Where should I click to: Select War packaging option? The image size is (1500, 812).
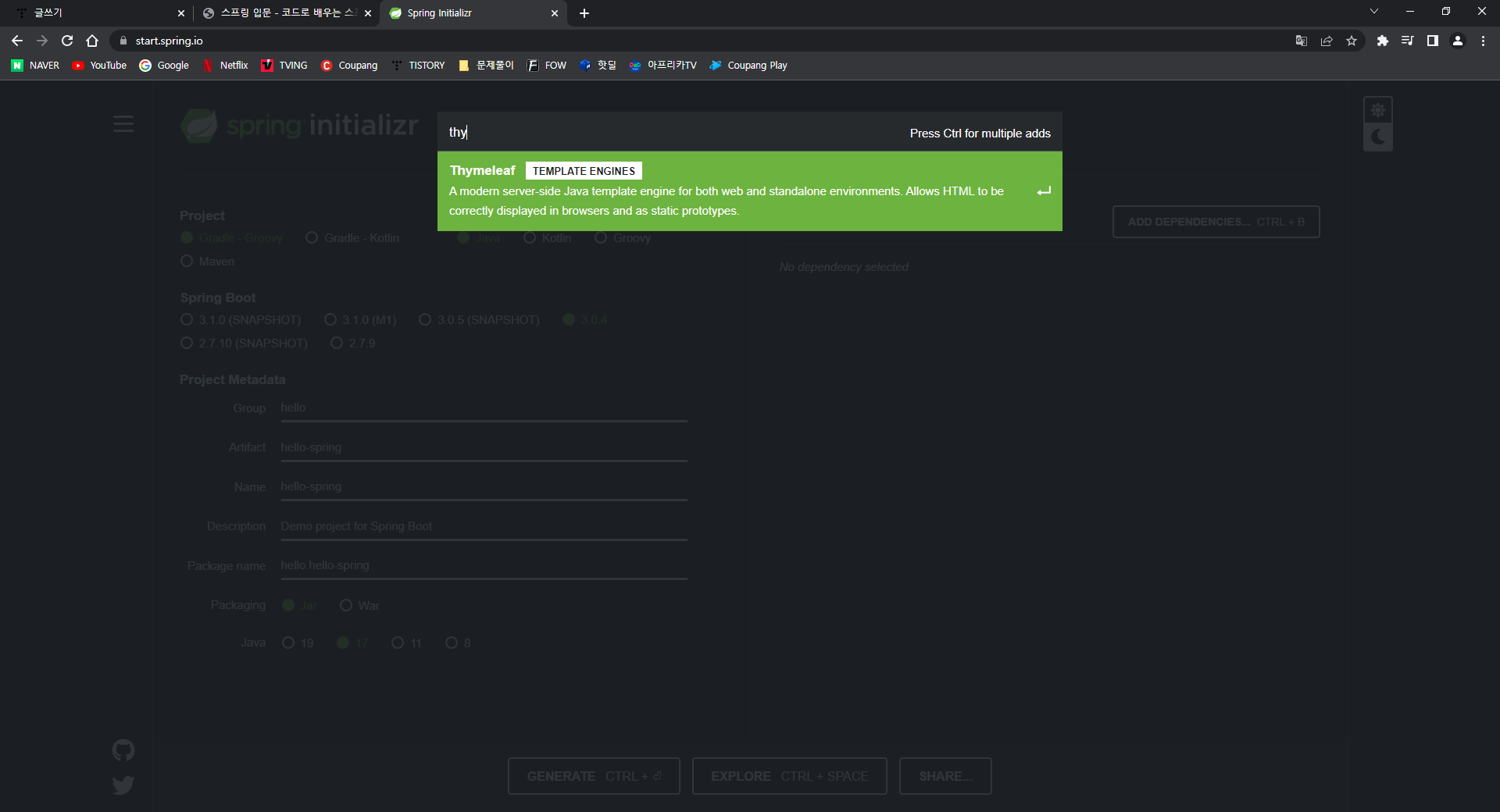click(359, 606)
